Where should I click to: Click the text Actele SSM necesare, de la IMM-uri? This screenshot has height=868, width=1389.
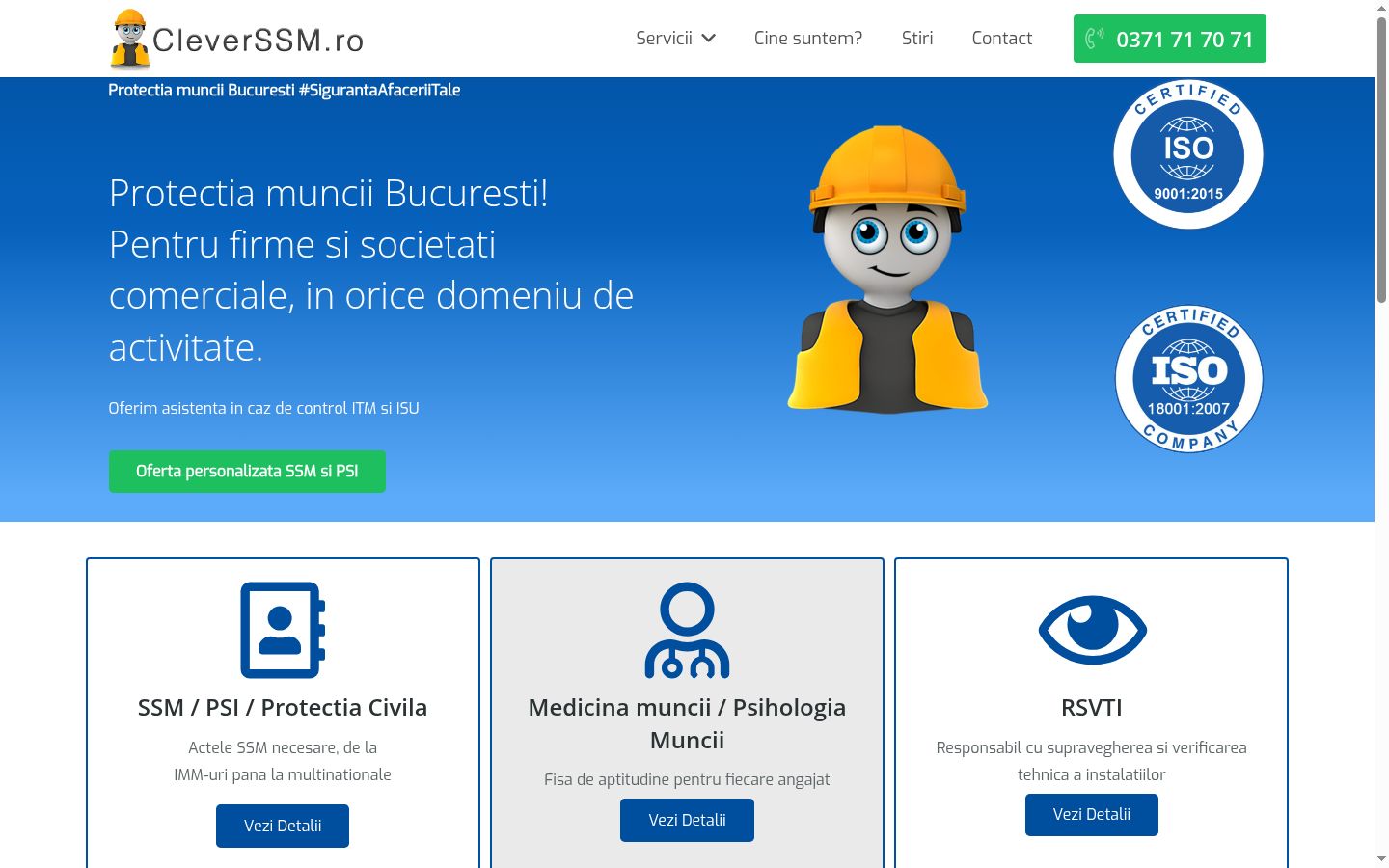(x=283, y=761)
